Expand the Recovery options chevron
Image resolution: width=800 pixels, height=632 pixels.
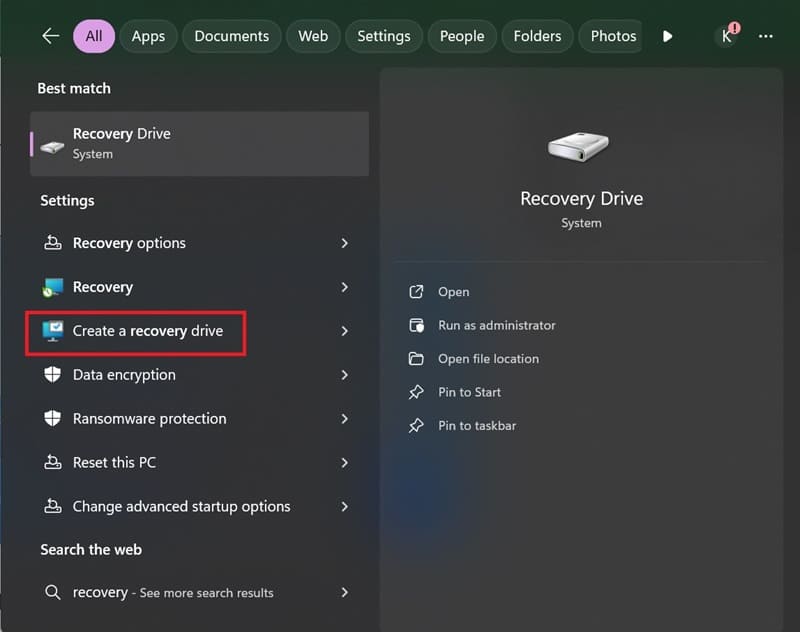click(345, 243)
